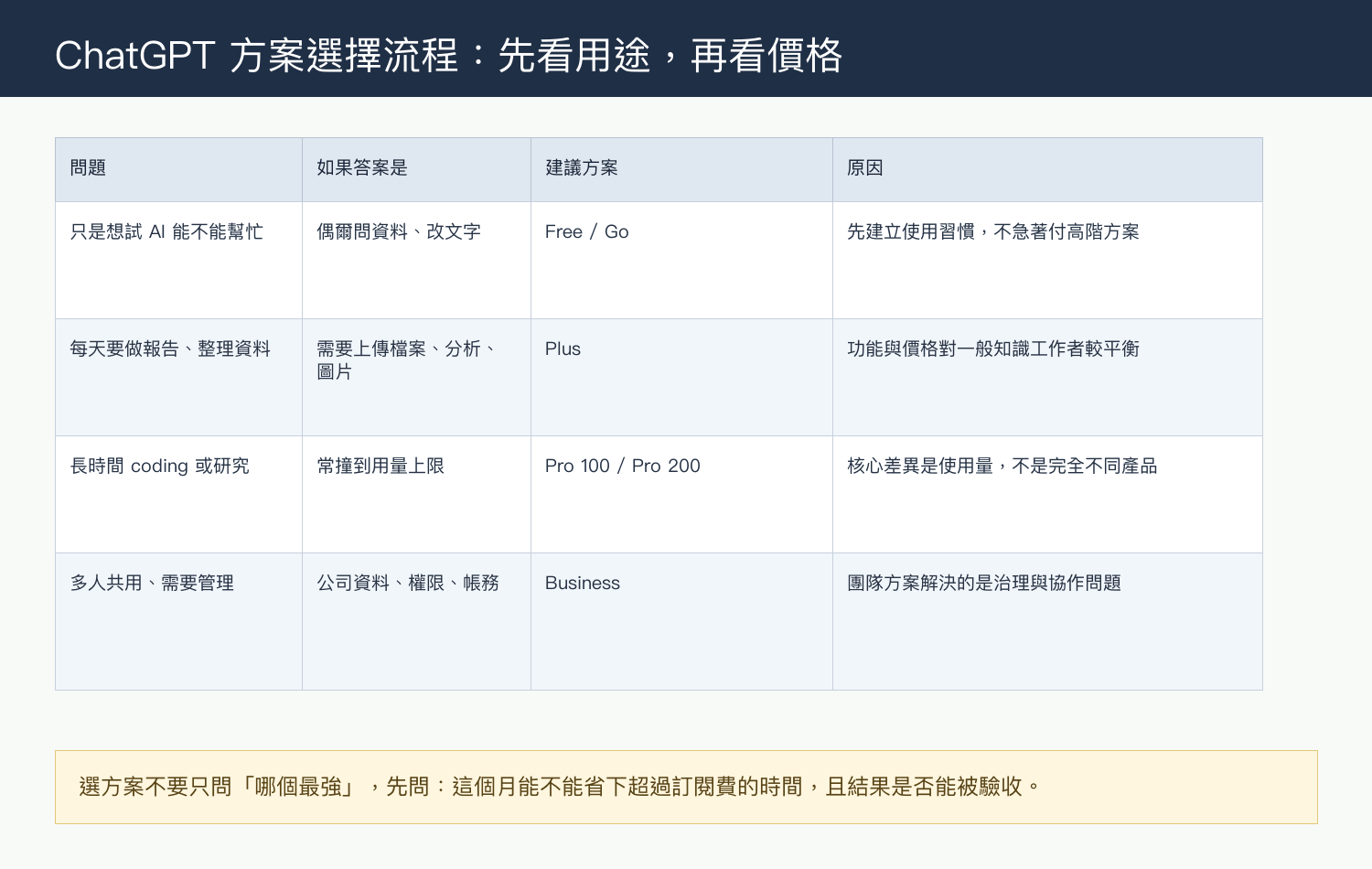The width and height of the screenshot is (1372, 869).
Task: Click the cell '核心差異是使用量，不是完全不同產品'
Action: point(1047,494)
